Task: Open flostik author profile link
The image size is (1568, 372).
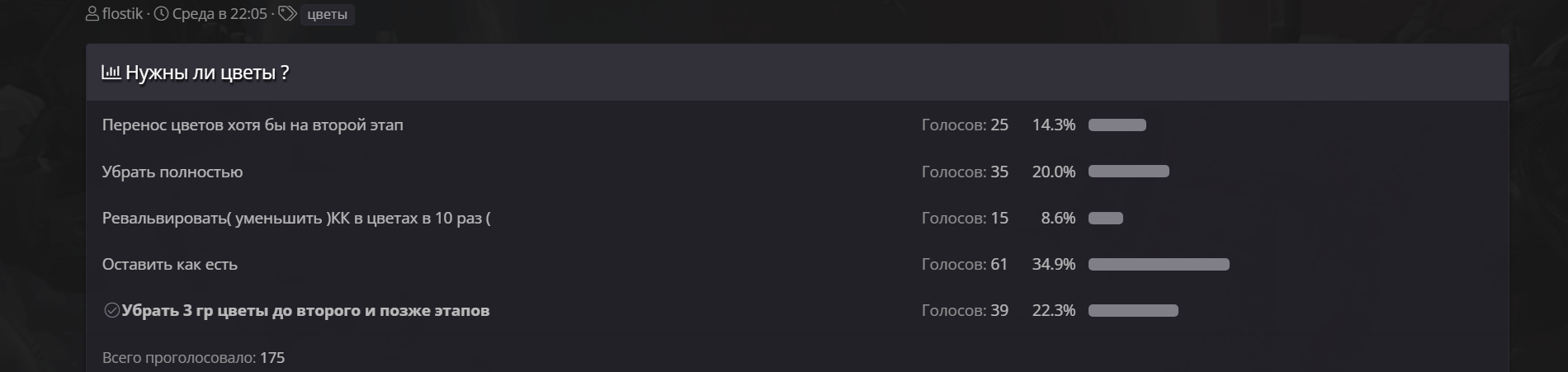Action: 122,14
